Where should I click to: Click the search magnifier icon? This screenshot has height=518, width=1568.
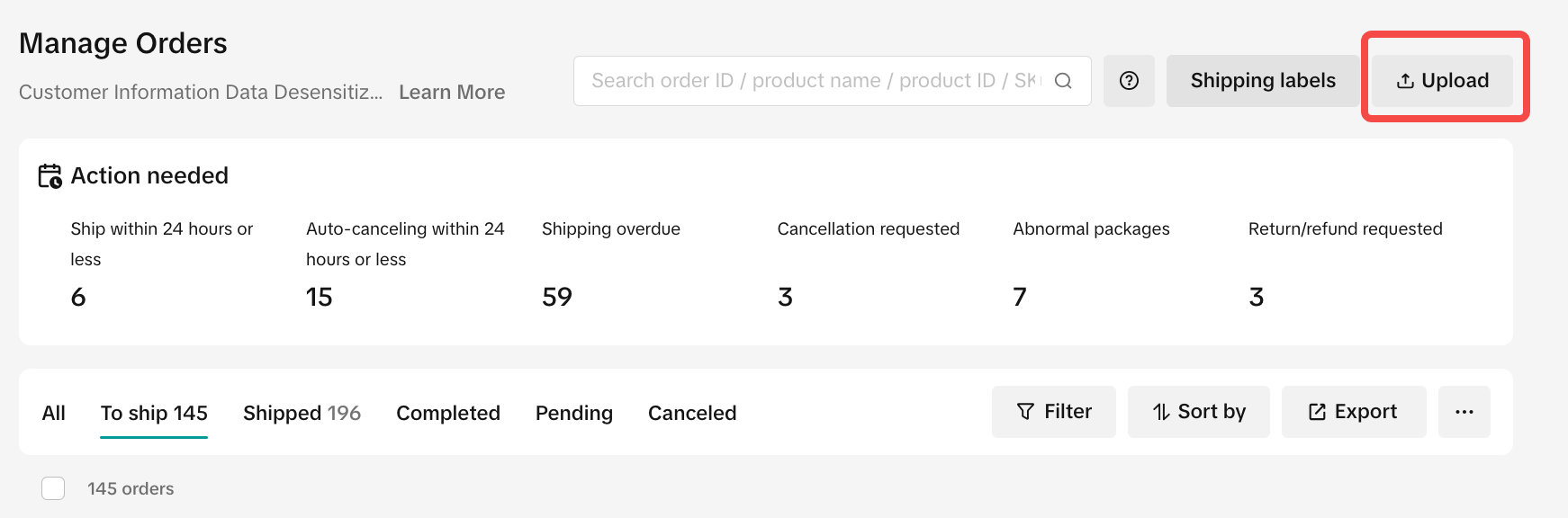point(1063,81)
